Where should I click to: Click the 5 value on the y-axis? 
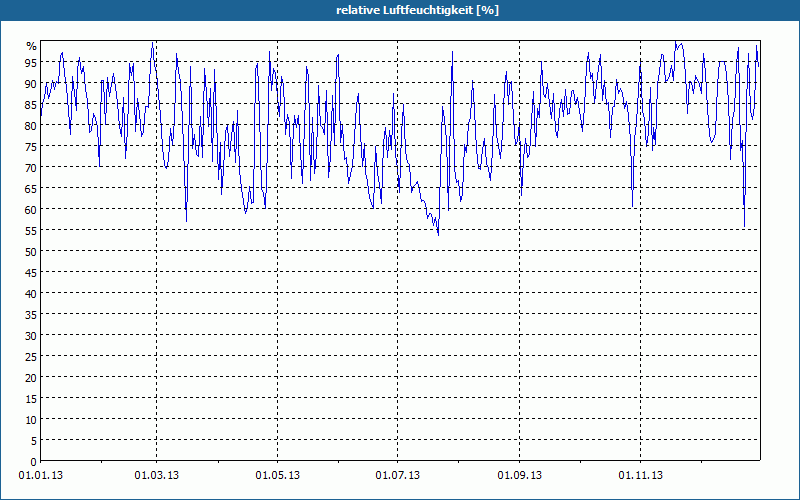34,441
